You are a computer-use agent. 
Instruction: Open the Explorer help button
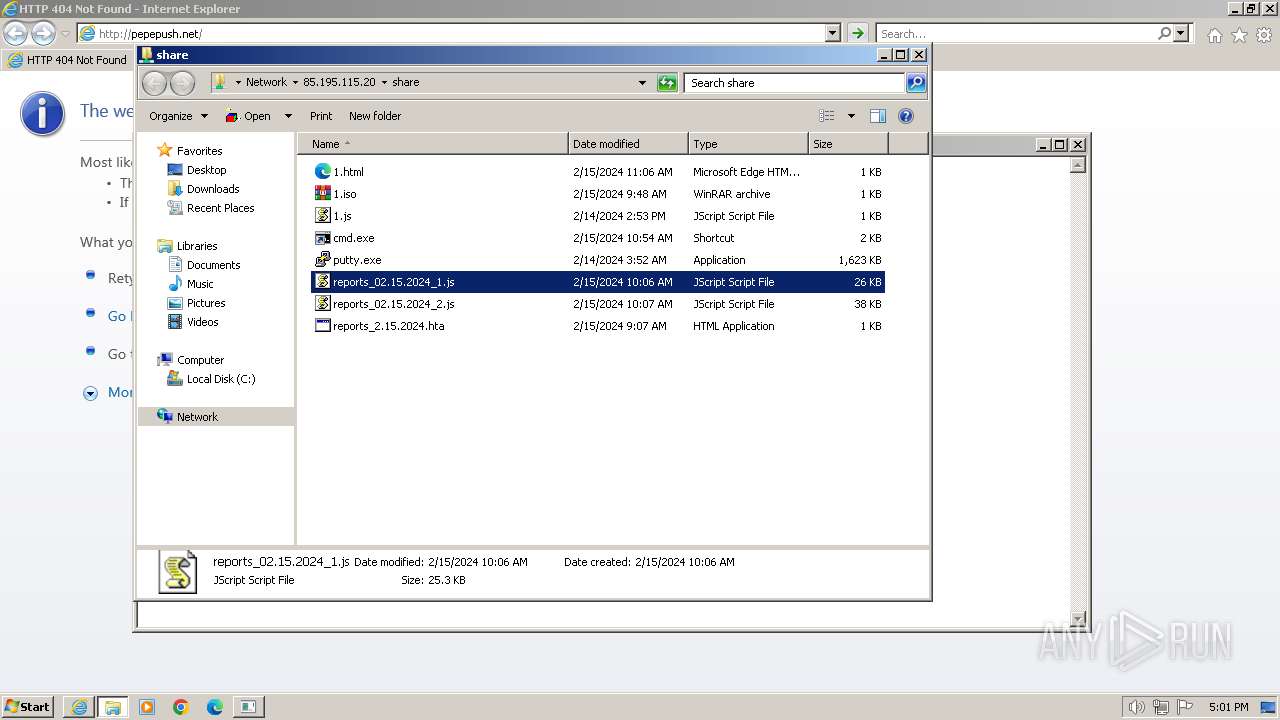pyautogui.click(x=906, y=116)
